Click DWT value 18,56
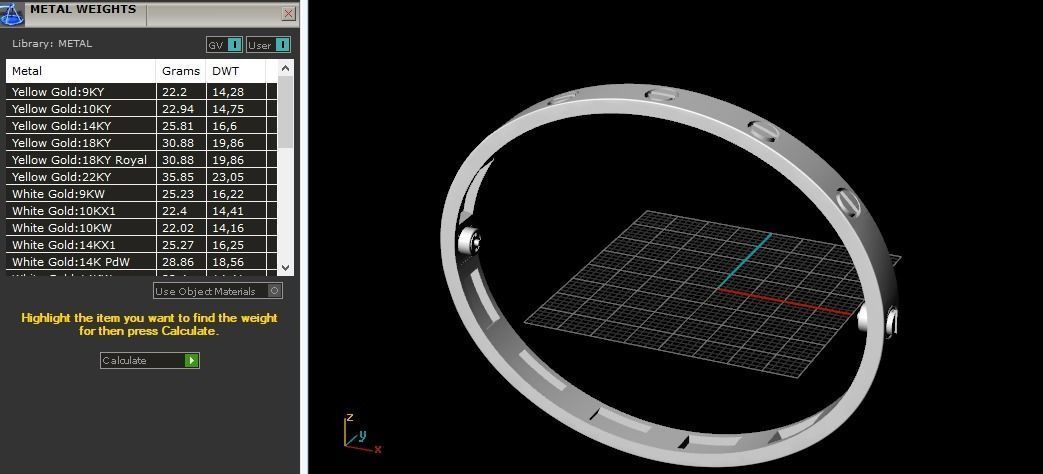Image resolution: width=1043 pixels, height=474 pixels. coord(228,262)
